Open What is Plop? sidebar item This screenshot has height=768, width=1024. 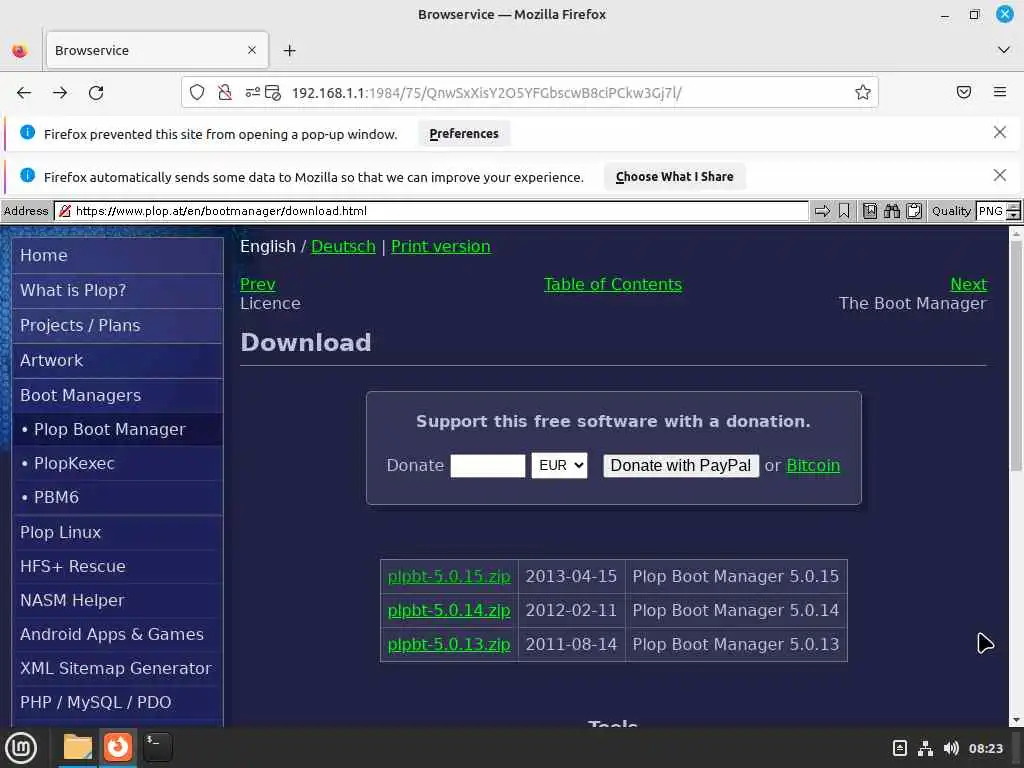(118, 291)
